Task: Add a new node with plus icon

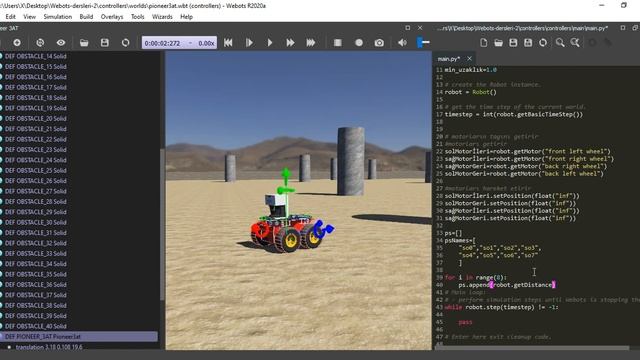Action: click(x=17, y=42)
